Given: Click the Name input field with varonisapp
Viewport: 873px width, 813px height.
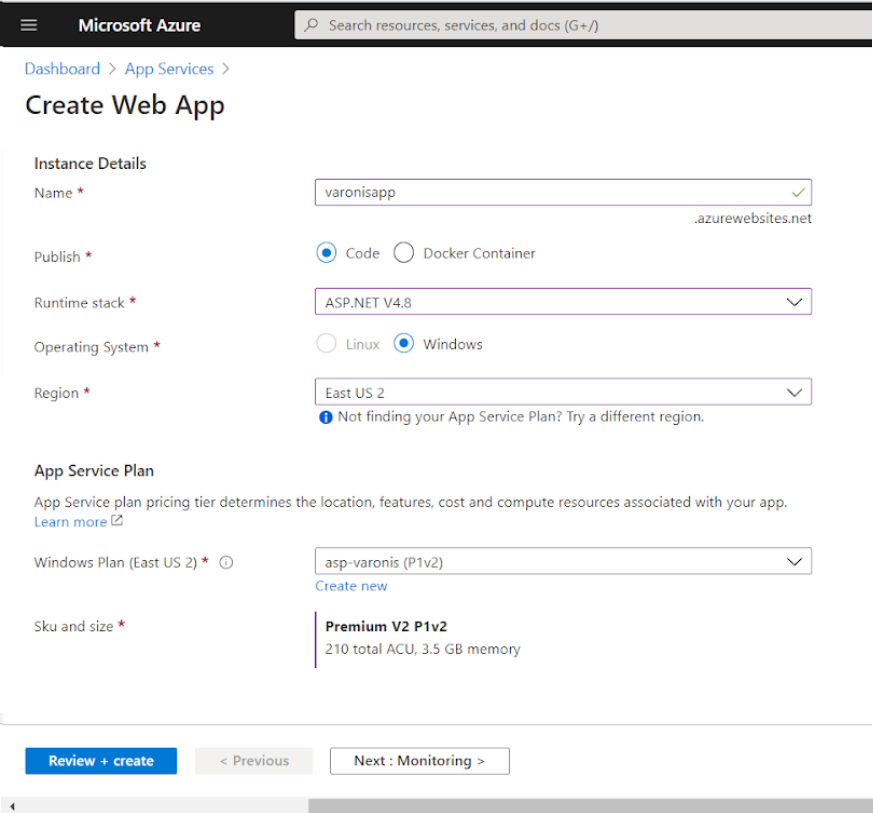Looking at the screenshot, I should coord(563,192).
